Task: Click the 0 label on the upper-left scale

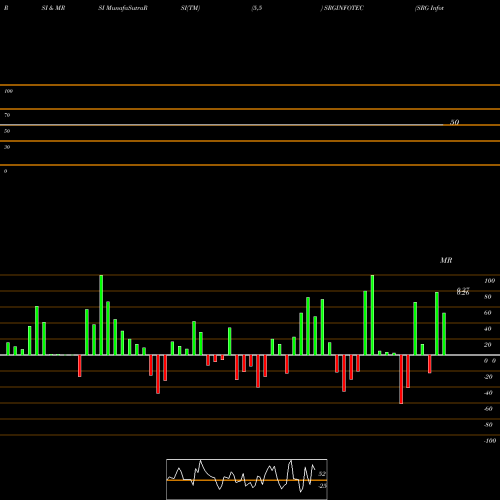Action: coord(5,171)
